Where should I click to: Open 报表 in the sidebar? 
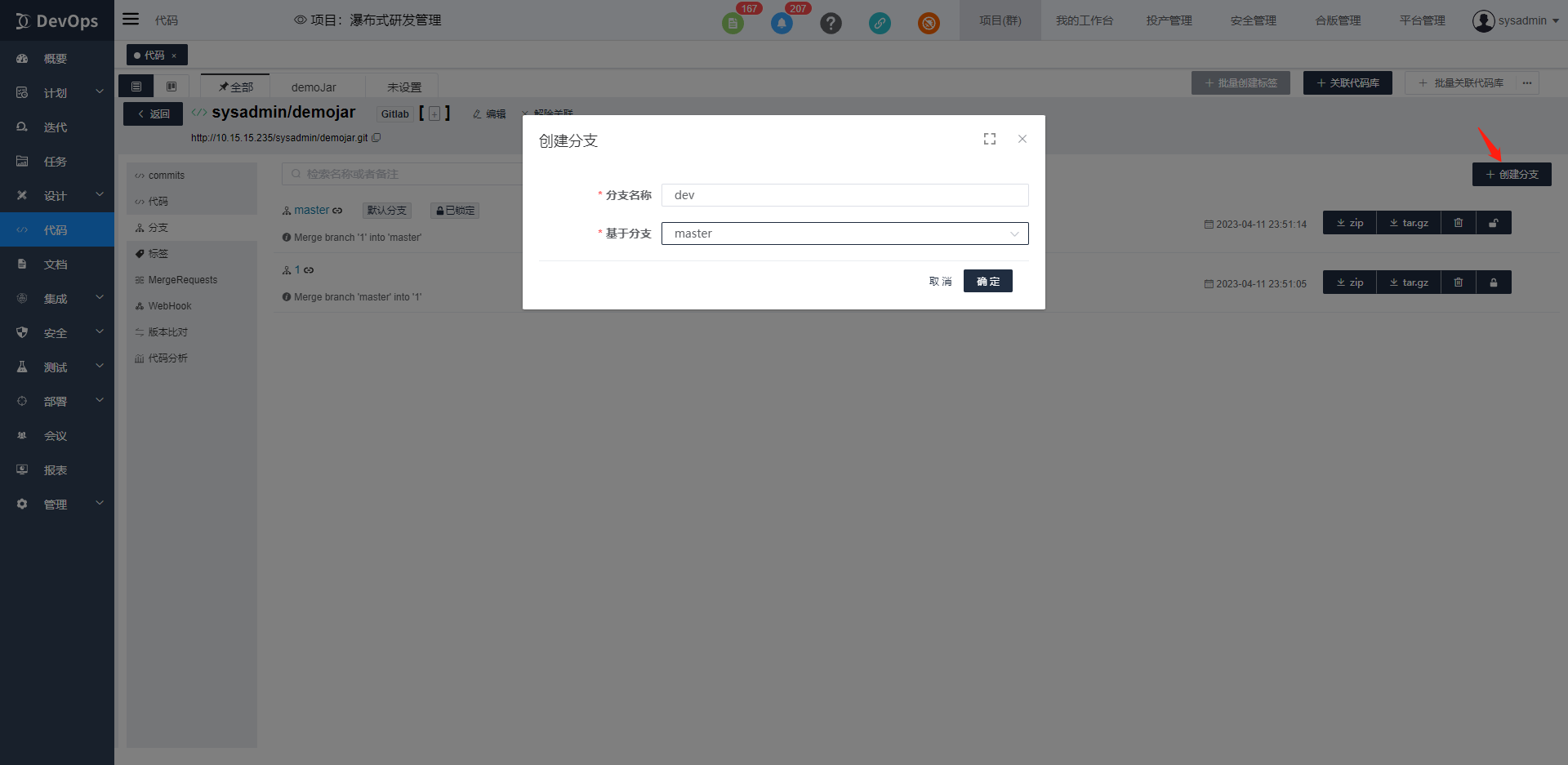click(57, 470)
